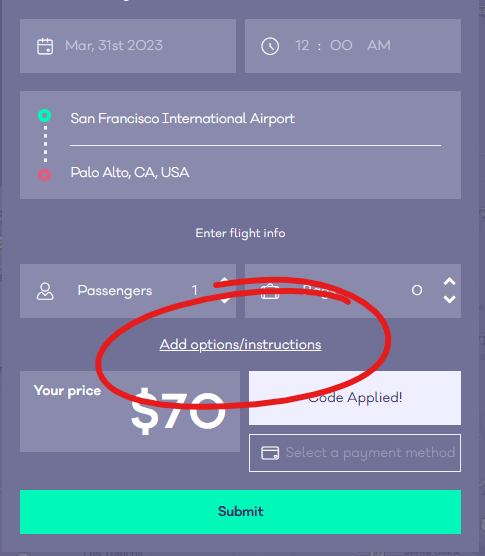Edit destination Palo Alto, CA, USA field
Viewport: 485px width, 556px height.
tap(255, 173)
